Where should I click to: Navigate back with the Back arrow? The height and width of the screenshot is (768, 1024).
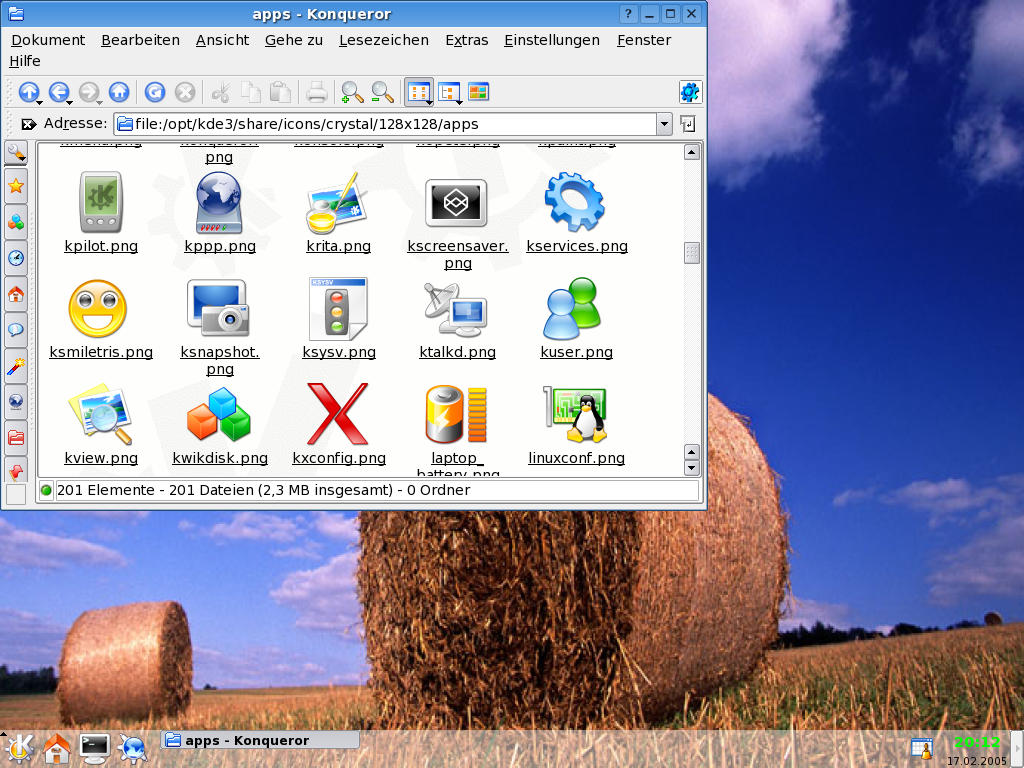(59, 92)
